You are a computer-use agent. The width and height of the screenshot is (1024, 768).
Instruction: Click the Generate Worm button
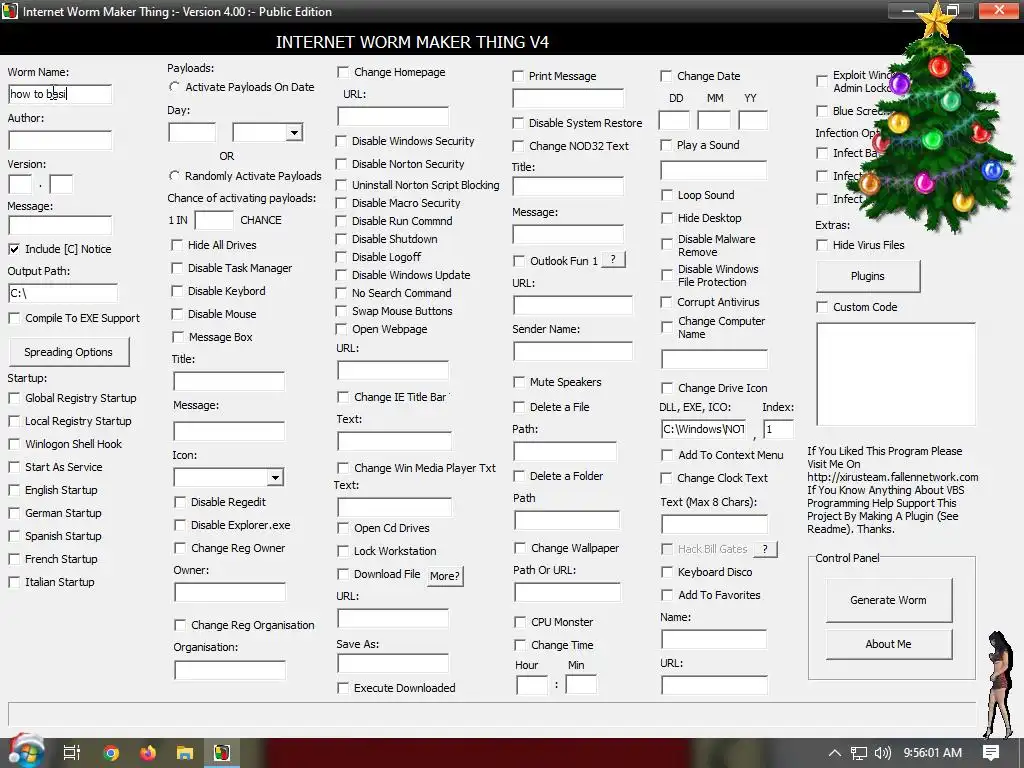tap(888, 600)
